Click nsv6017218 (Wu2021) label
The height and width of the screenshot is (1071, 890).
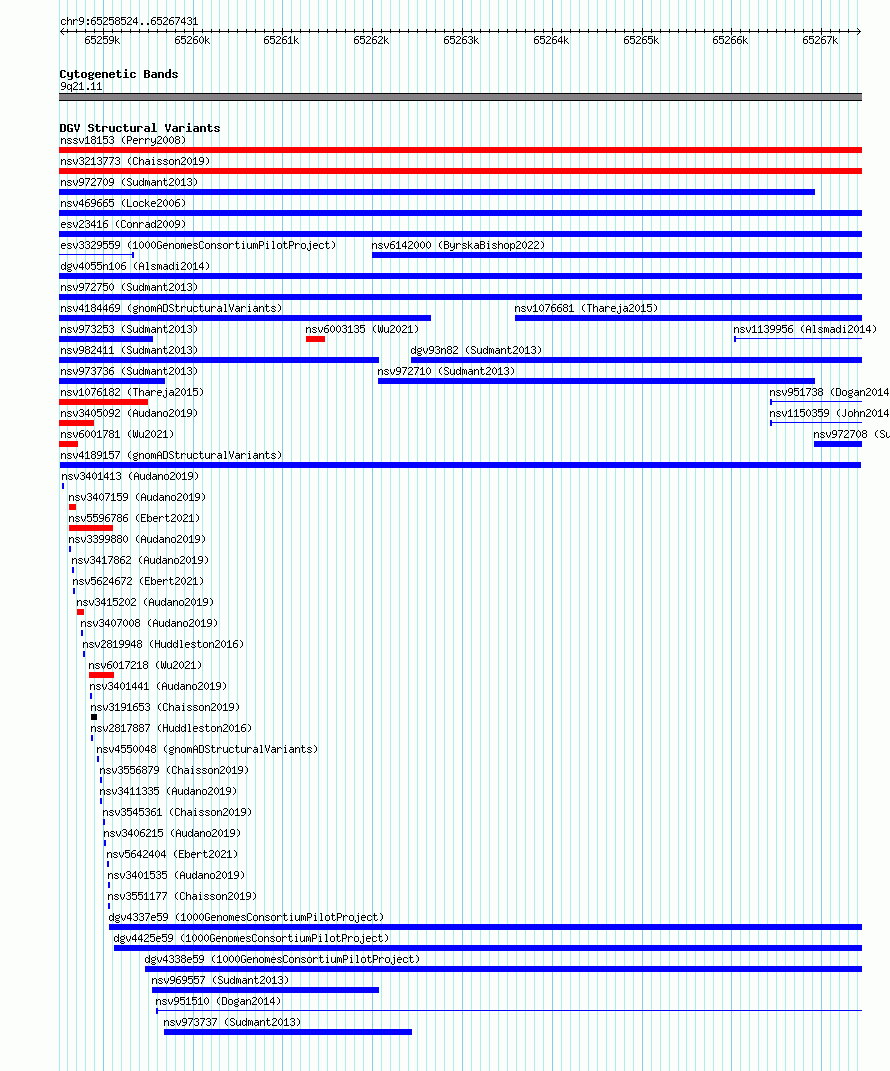(145, 666)
